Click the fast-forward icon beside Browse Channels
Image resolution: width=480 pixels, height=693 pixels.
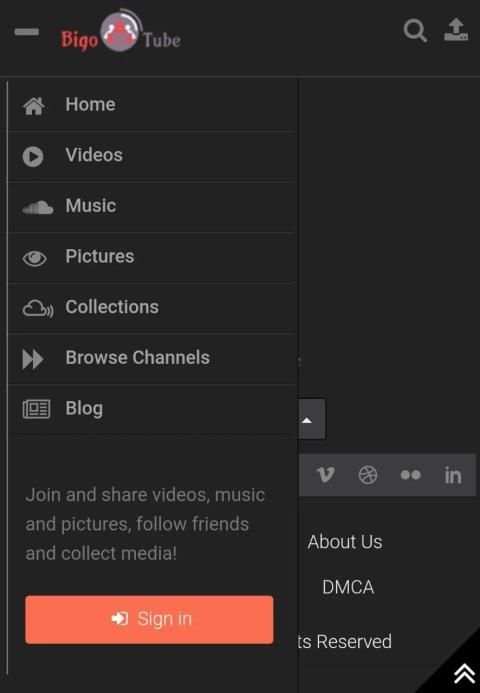33,359
